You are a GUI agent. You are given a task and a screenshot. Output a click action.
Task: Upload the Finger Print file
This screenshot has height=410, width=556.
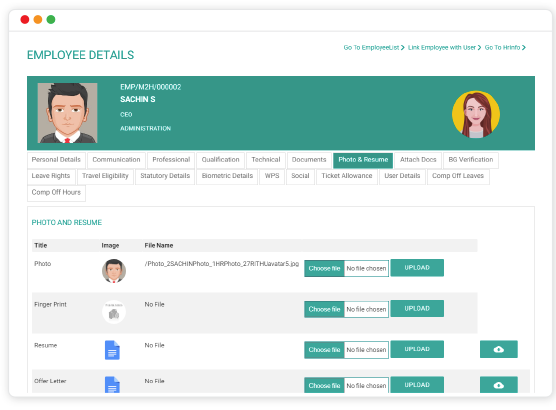click(417, 309)
